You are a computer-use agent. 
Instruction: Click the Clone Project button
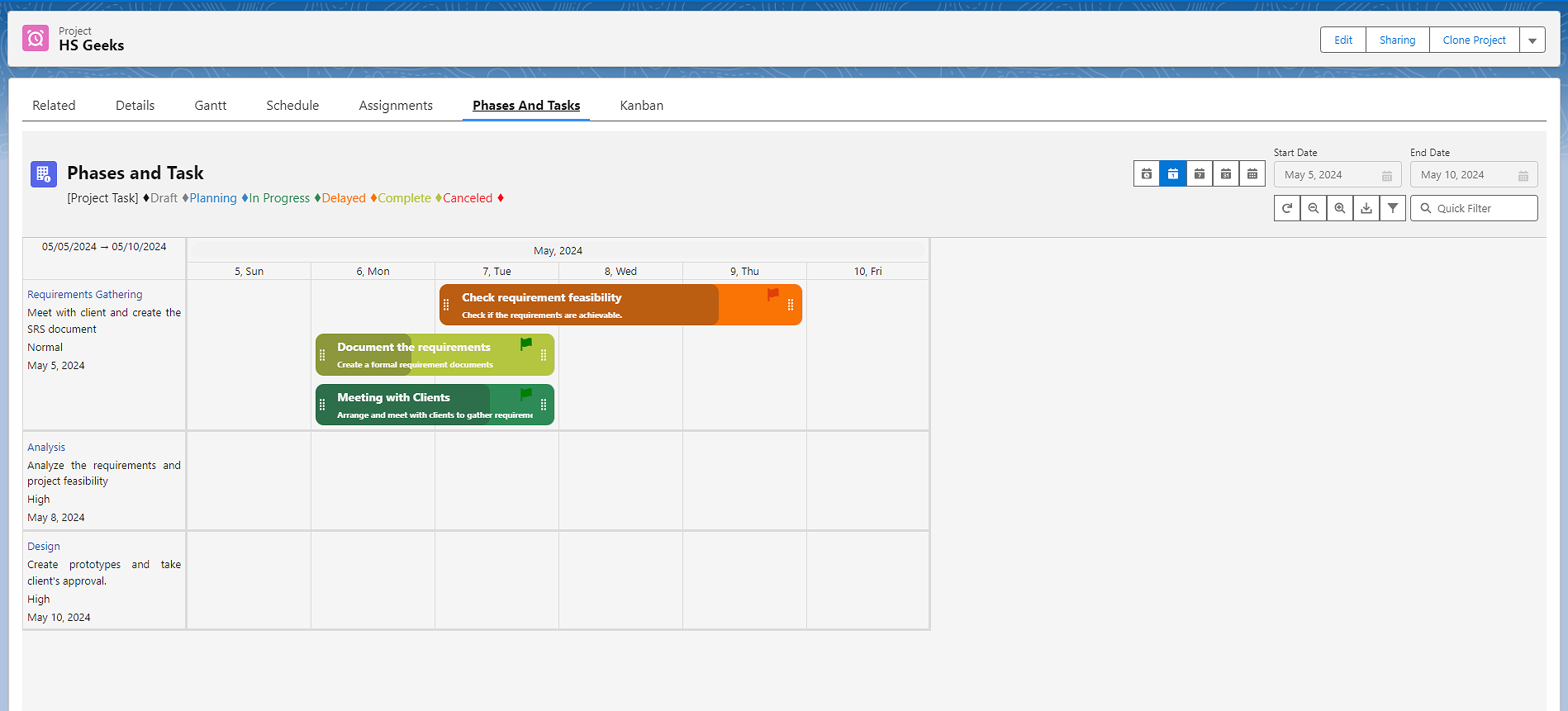tap(1474, 40)
